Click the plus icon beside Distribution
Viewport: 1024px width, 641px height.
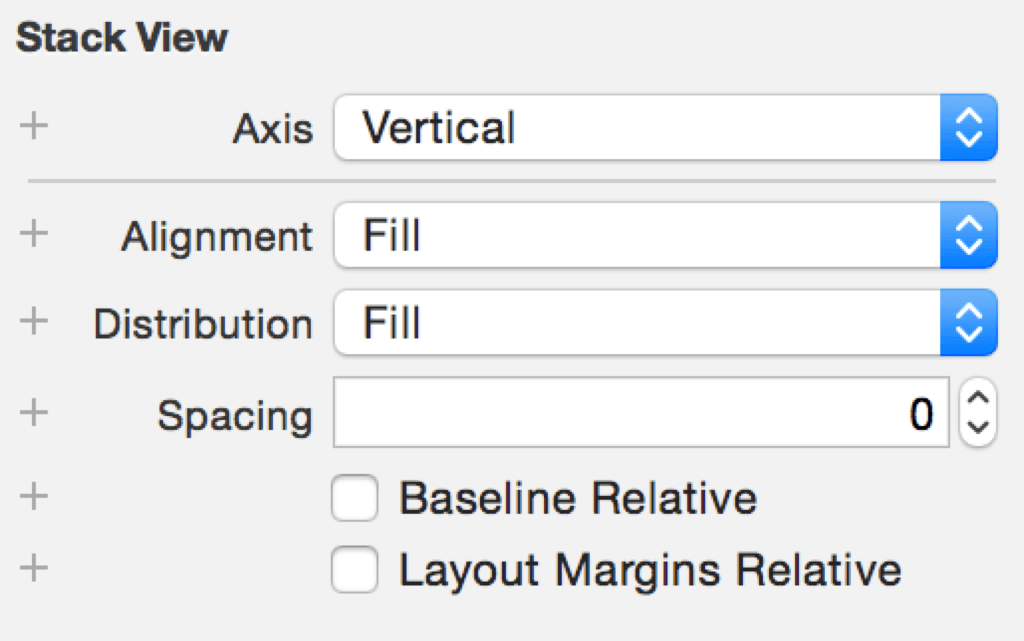(x=35, y=322)
